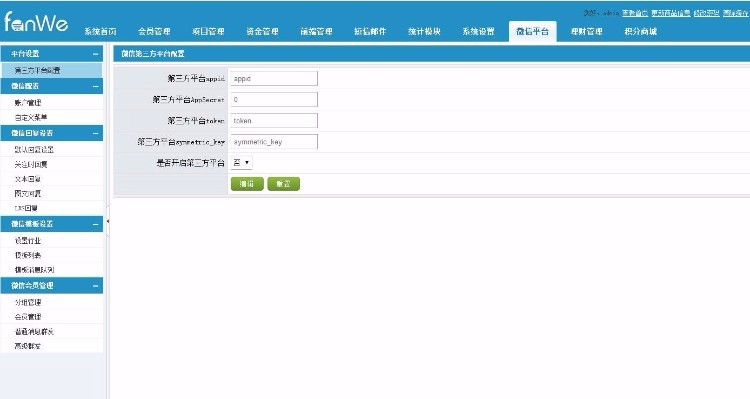Open the 资金管理 top menu
This screenshot has height=399, width=750.
point(262,32)
